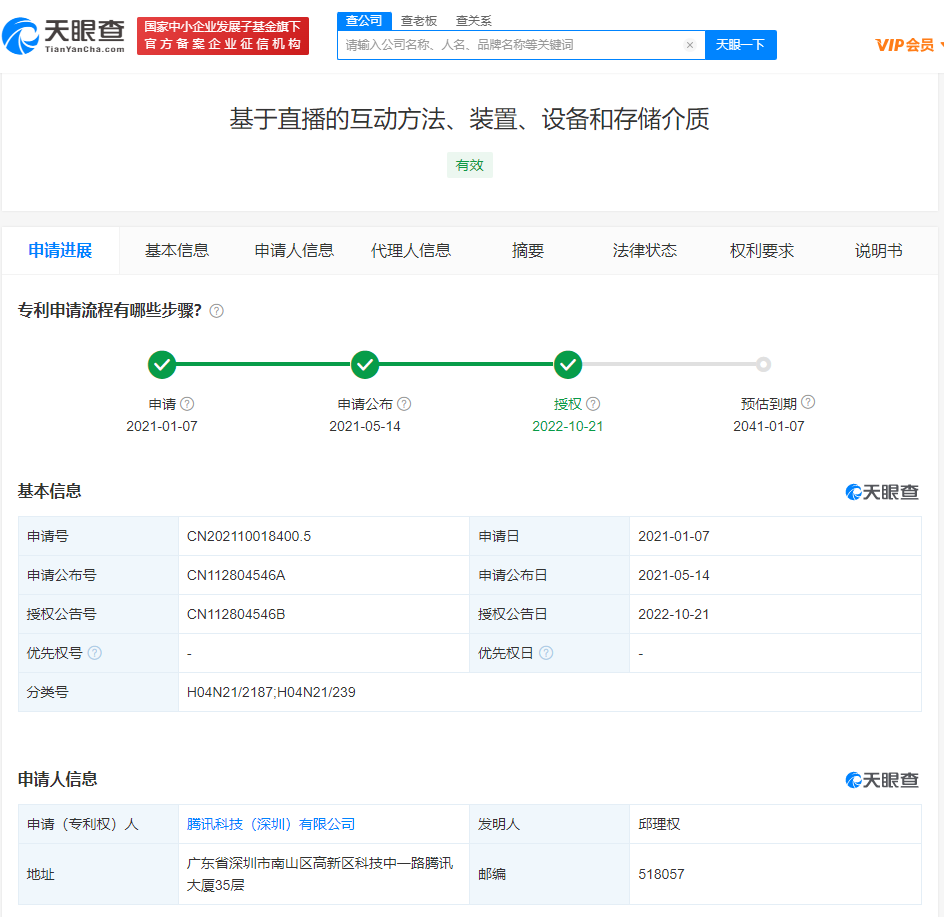Switch to the 申请进展 tab
This screenshot has width=944, height=917.
60,250
